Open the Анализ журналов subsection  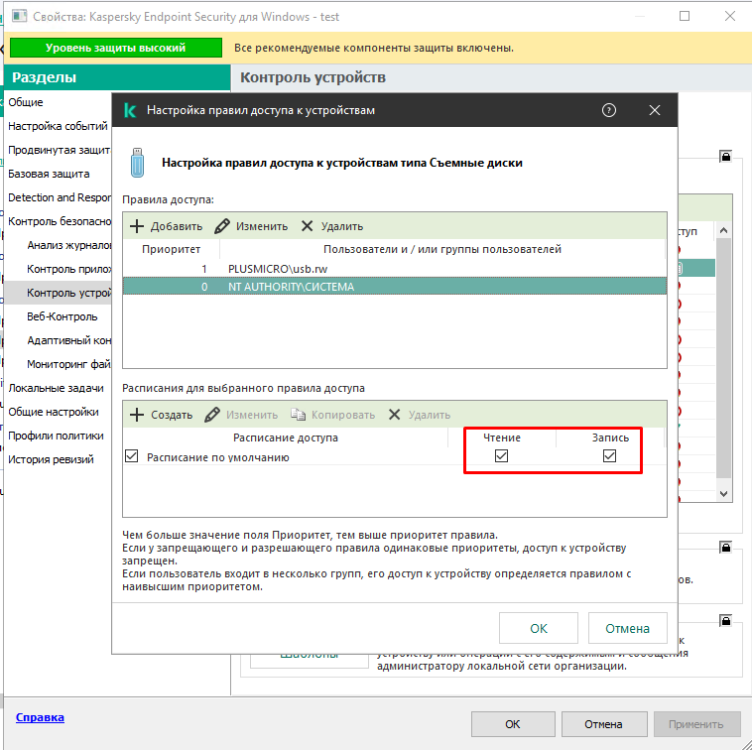coord(69,245)
